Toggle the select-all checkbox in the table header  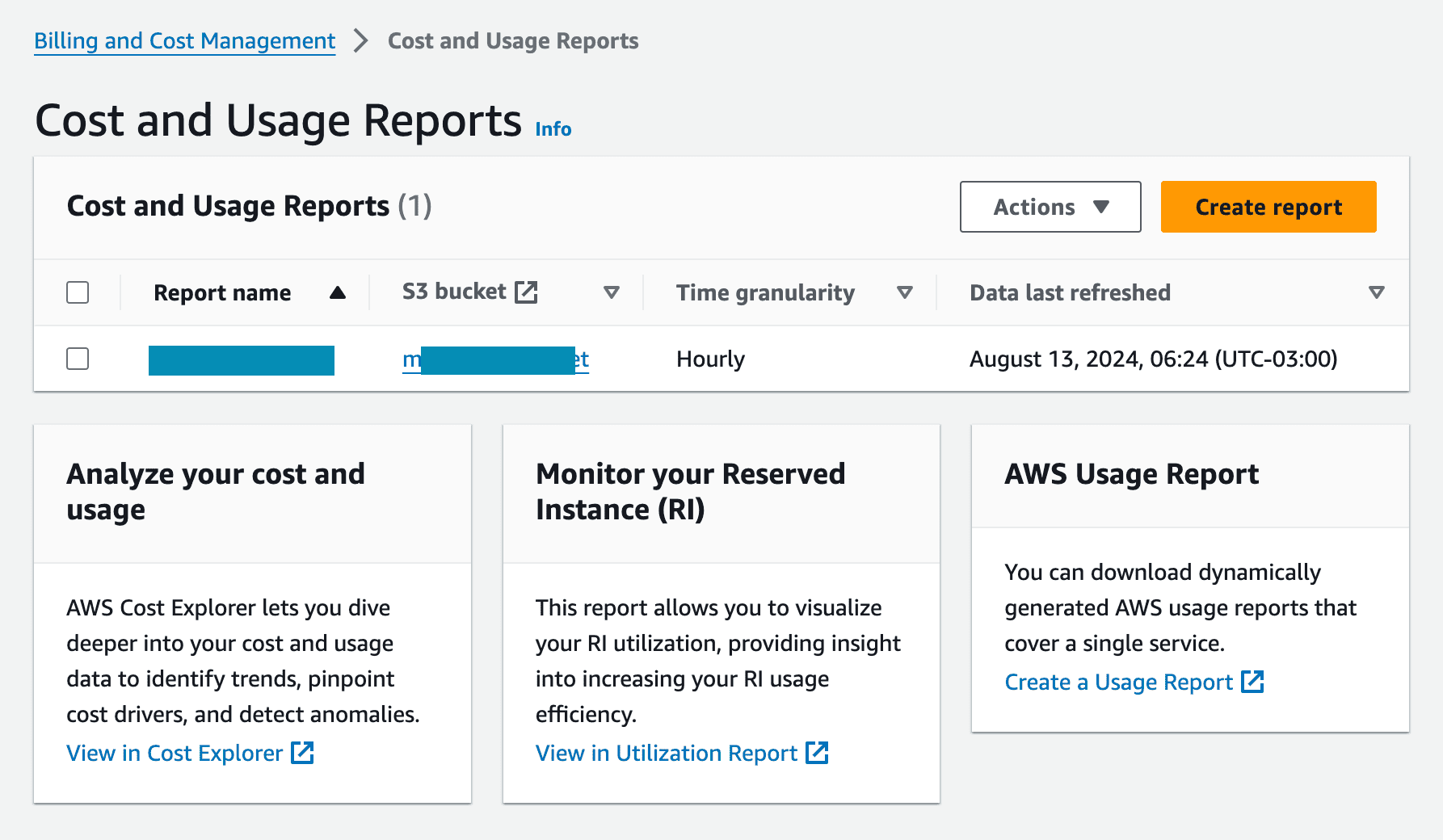pyautogui.click(x=78, y=292)
